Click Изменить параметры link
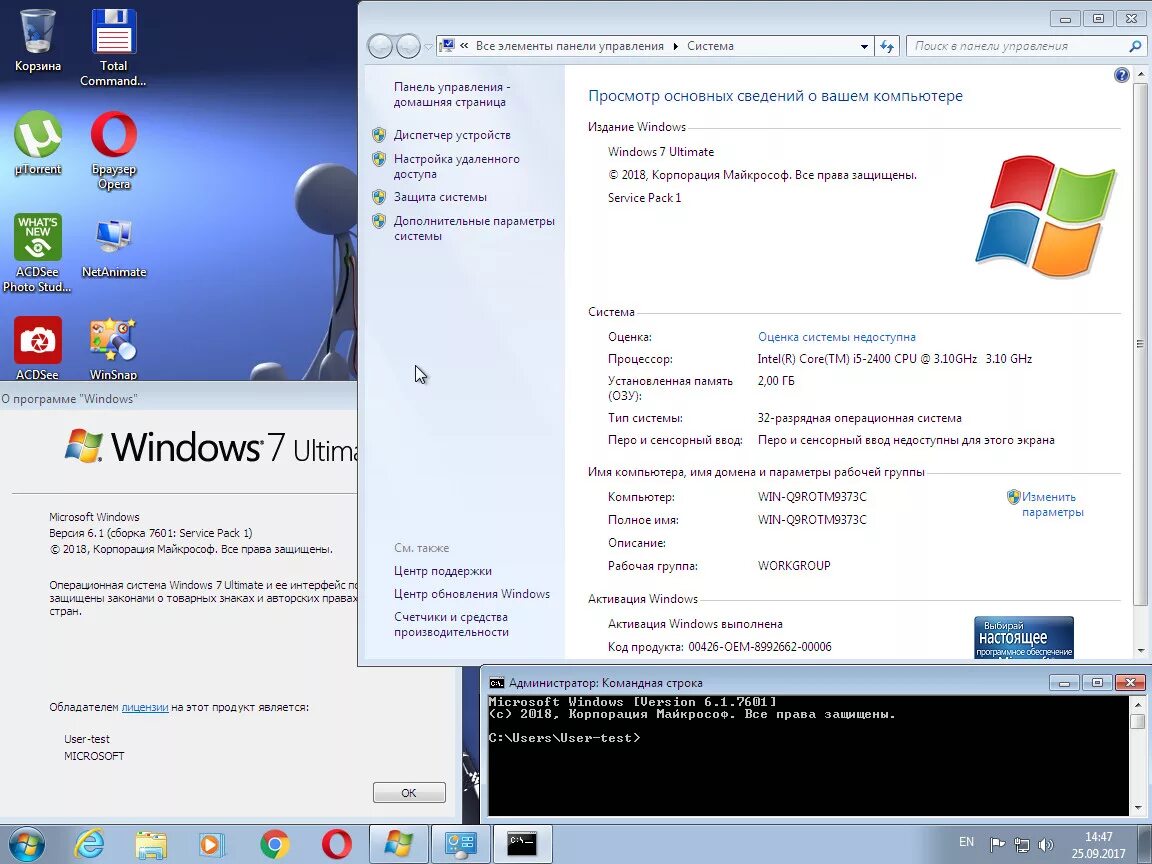The width and height of the screenshot is (1152, 864). pos(1052,505)
